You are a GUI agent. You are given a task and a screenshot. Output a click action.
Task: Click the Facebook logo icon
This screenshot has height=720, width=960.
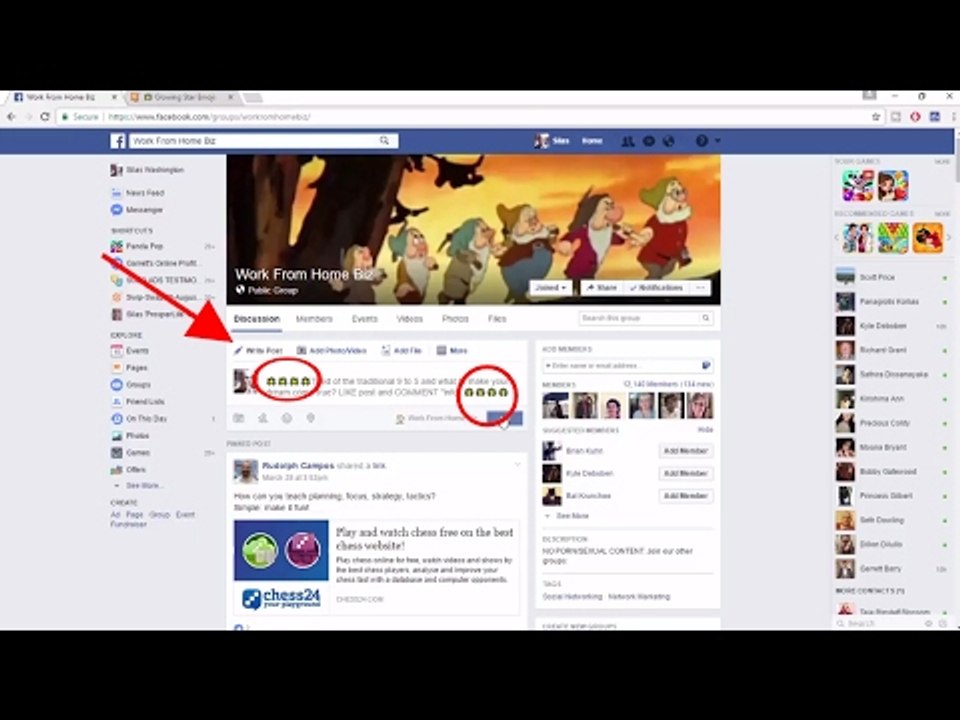118,141
